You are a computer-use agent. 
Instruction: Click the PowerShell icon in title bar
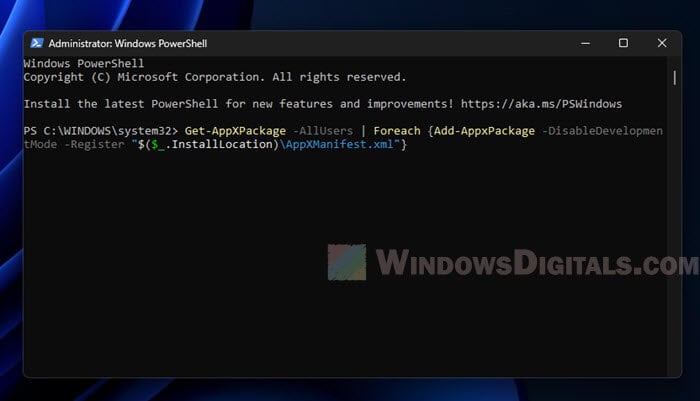[37, 43]
